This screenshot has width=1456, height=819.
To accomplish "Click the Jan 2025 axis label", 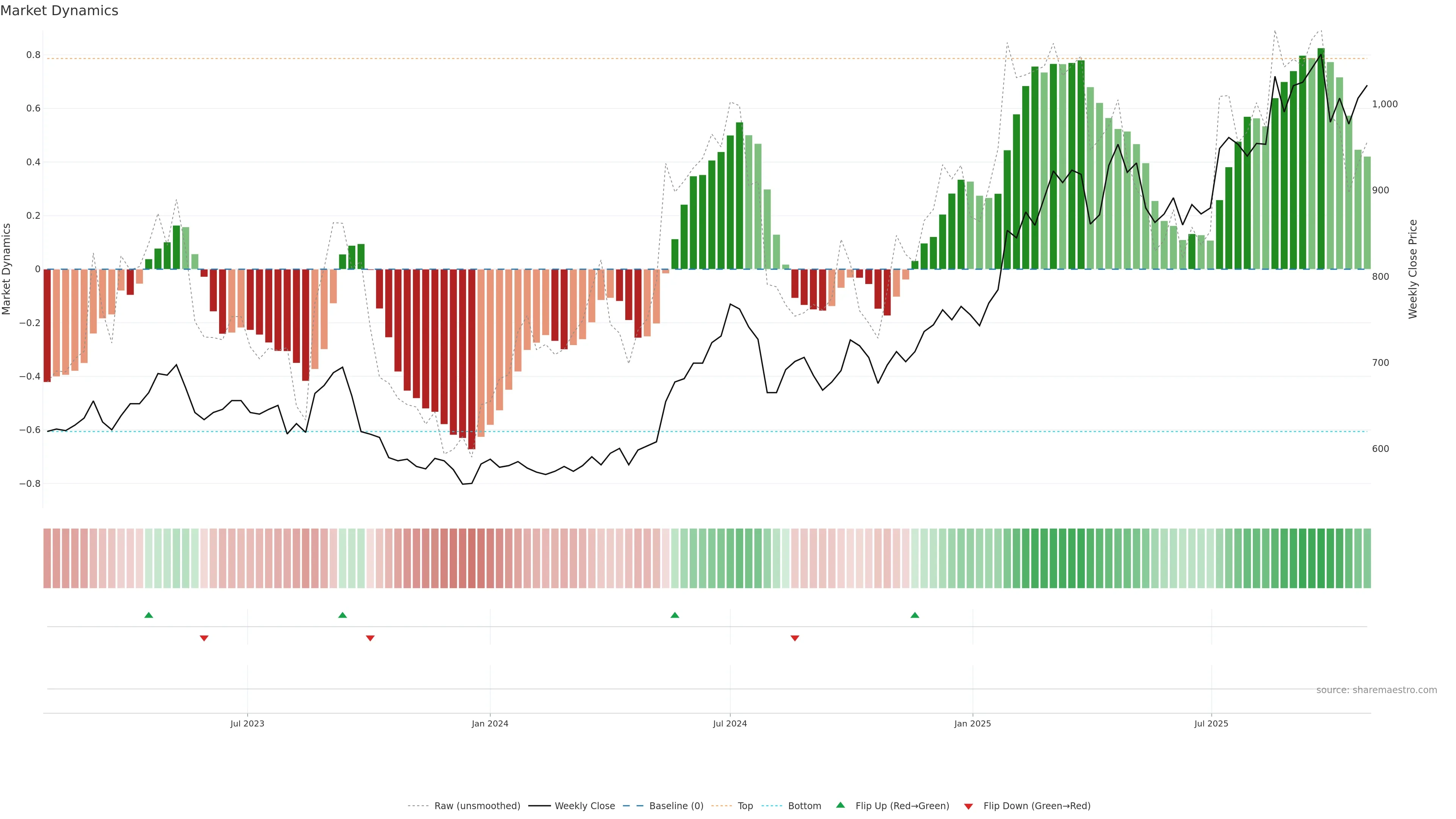I will (972, 723).
